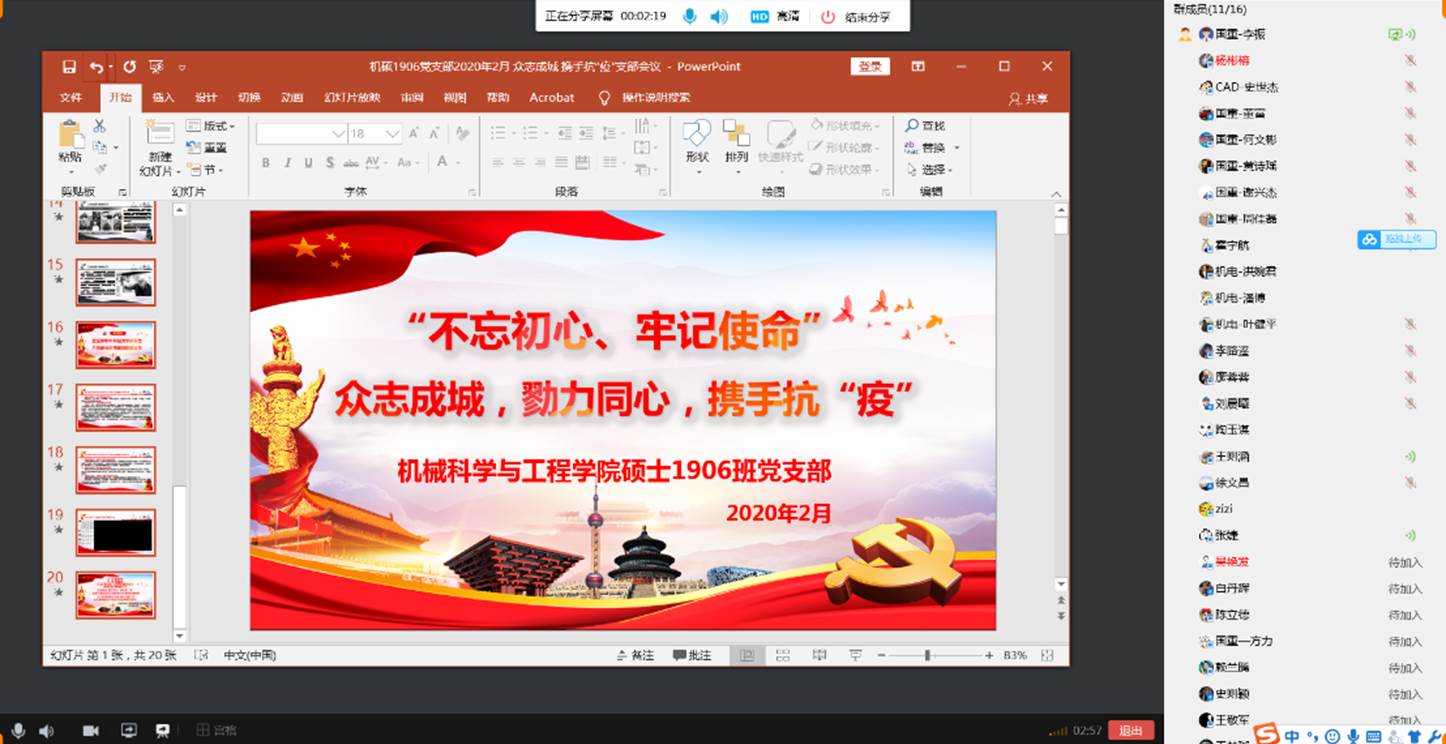The height and width of the screenshot is (744, 1446).
Task: Expand the font size dropdown
Action: 393,133
